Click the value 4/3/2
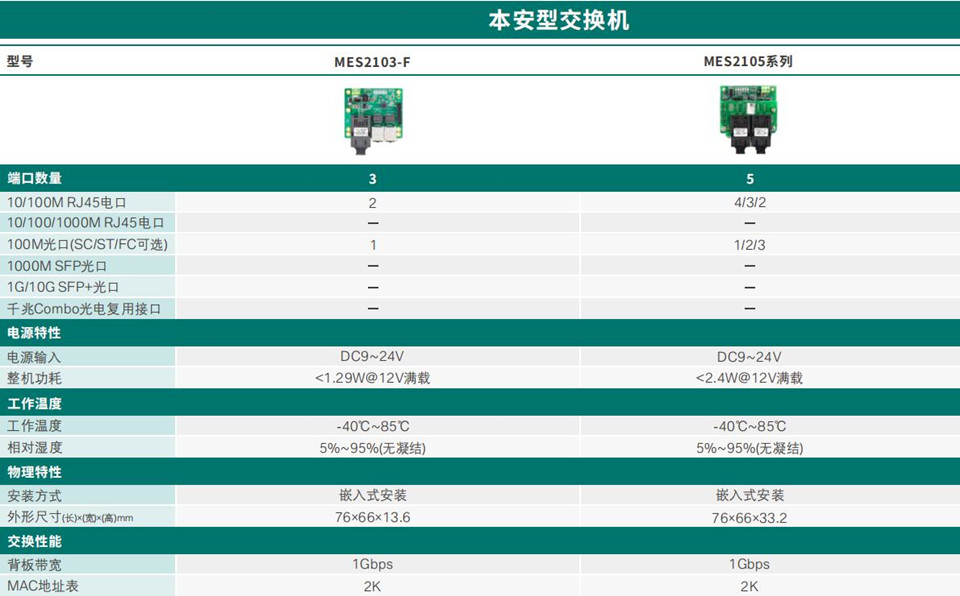Image resolution: width=960 pixels, height=596 pixels. (x=749, y=202)
